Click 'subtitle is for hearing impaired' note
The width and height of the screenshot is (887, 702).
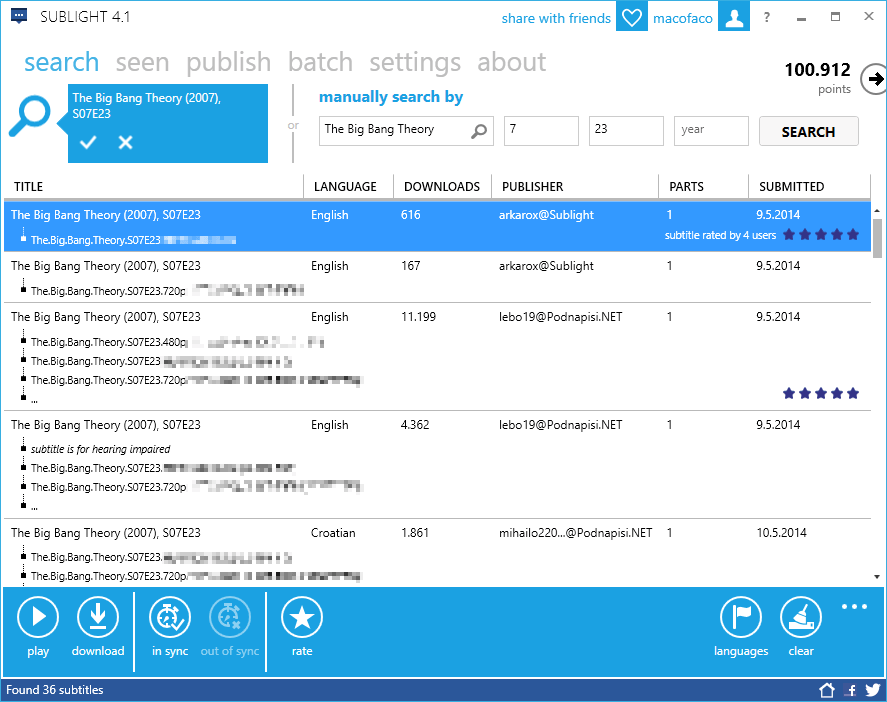[x=101, y=449]
